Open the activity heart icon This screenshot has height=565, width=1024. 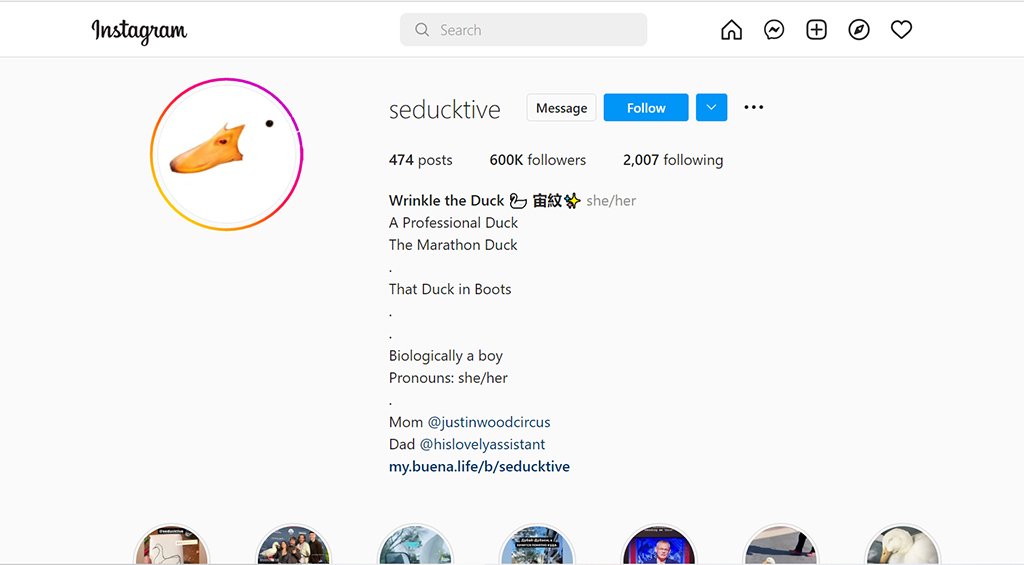pos(901,30)
